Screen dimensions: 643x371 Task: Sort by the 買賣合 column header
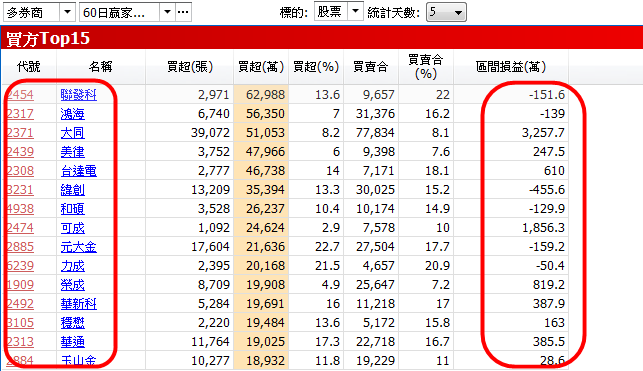(x=371, y=66)
